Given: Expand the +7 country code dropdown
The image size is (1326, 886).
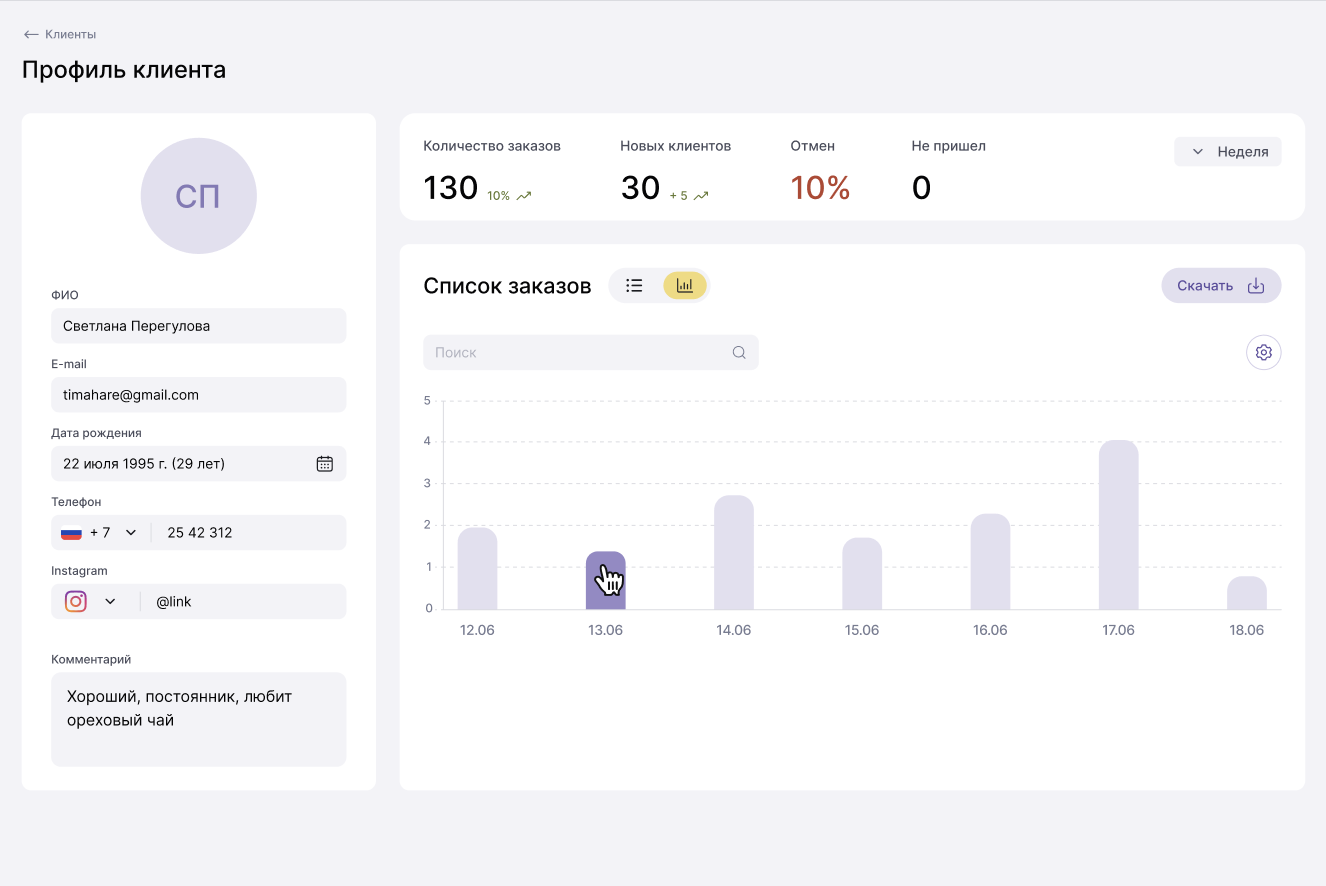Looking at the screenshot, I should pyautogui.click(x=131, y=533).
